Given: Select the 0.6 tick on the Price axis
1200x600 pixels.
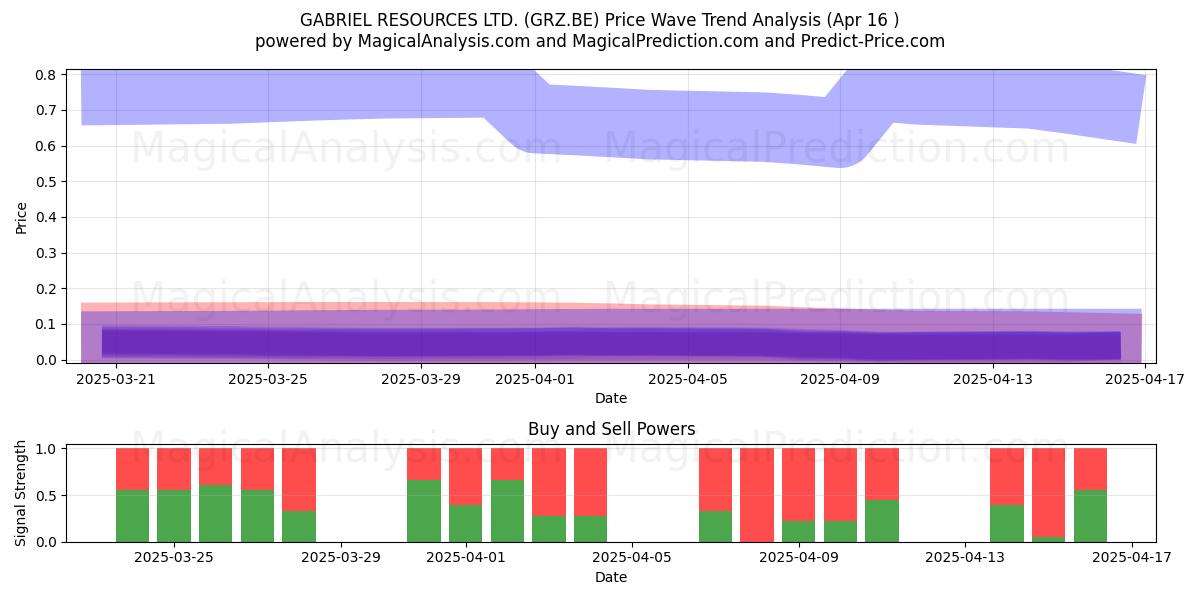Looking at the screenshot, I should (x=48, y=146).
